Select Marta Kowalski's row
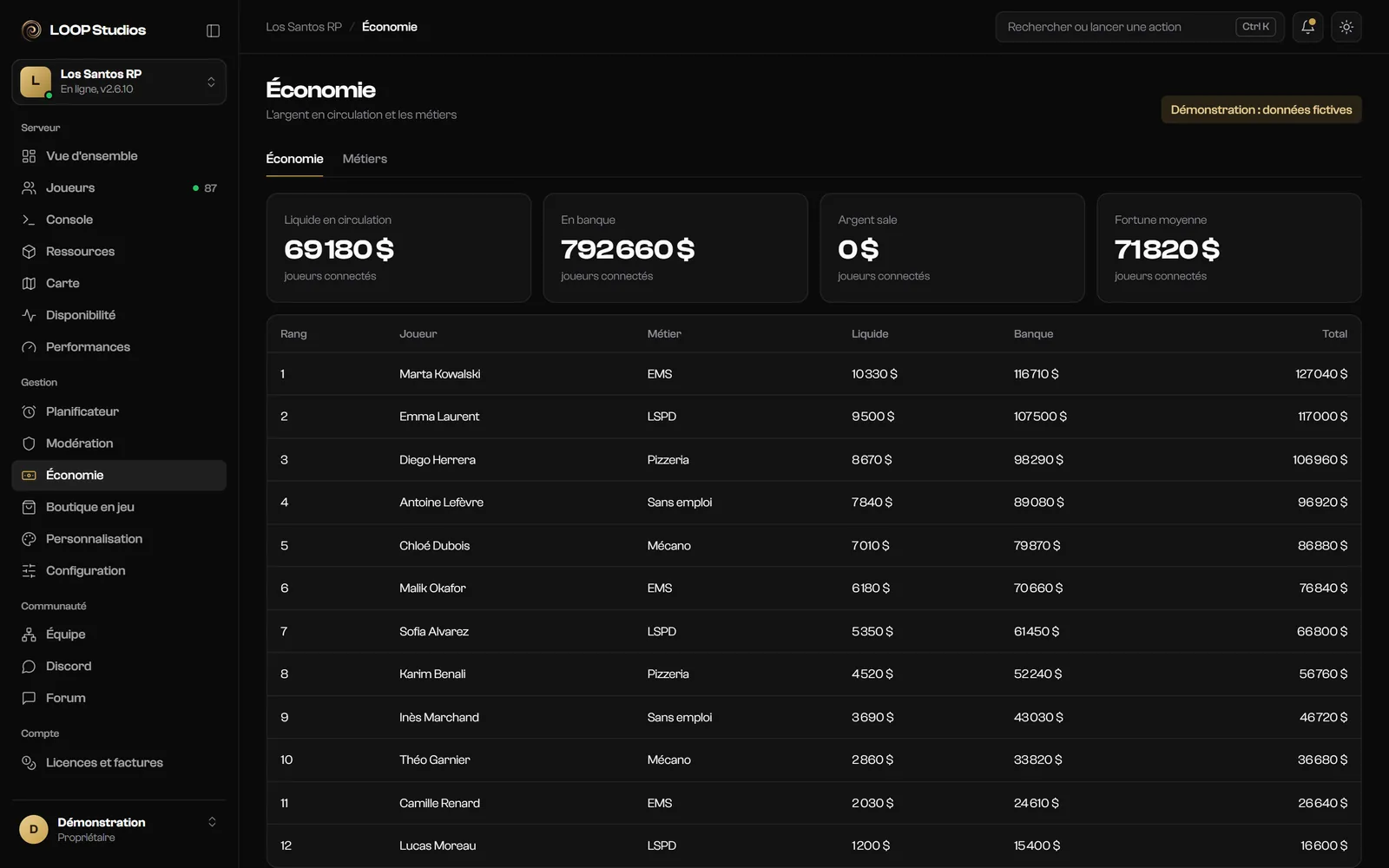This screenshot has height=868, width=1389. point(813,374)
